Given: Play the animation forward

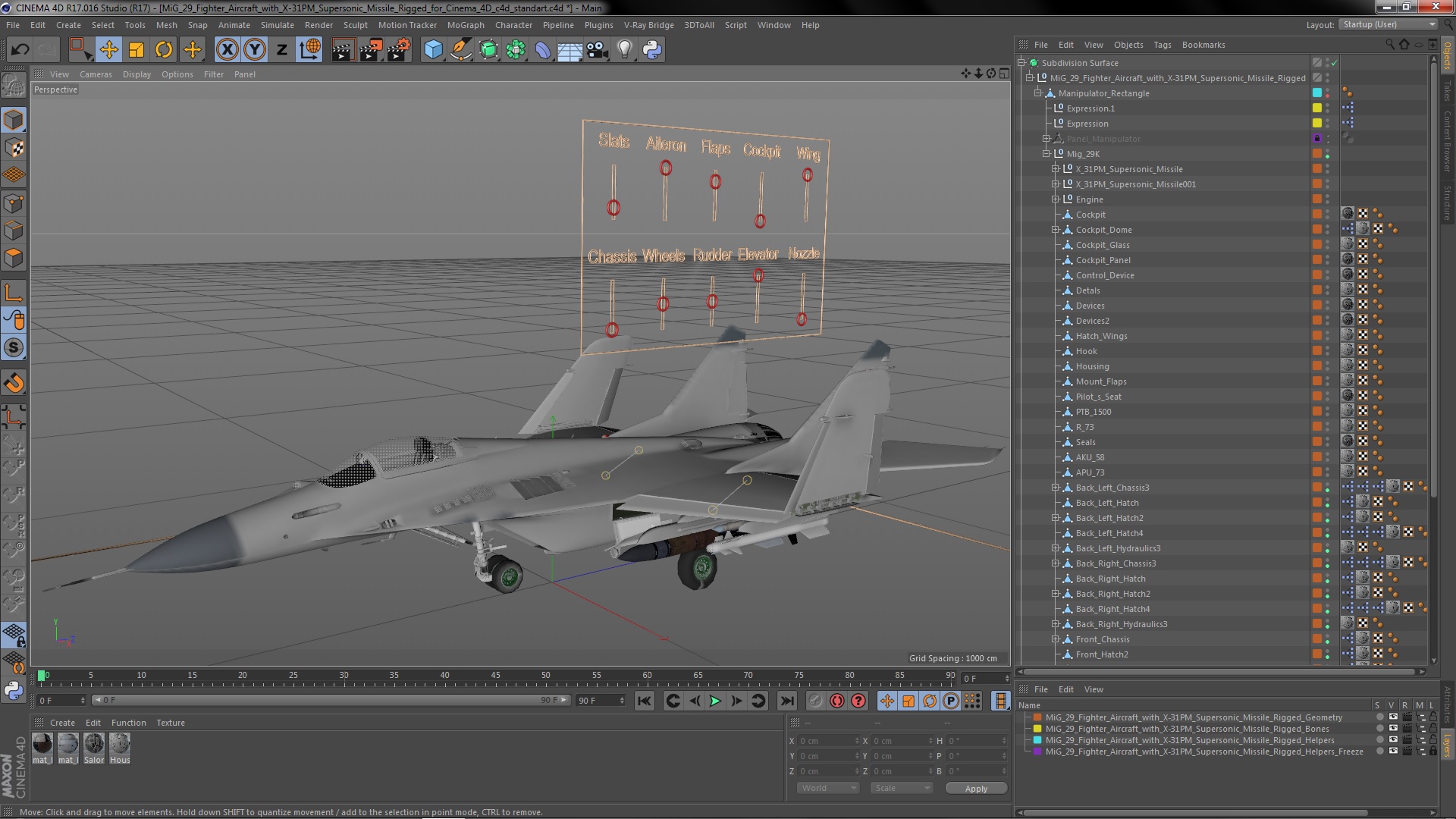Looking at the screenshot, I should click(x=714, y=701).
